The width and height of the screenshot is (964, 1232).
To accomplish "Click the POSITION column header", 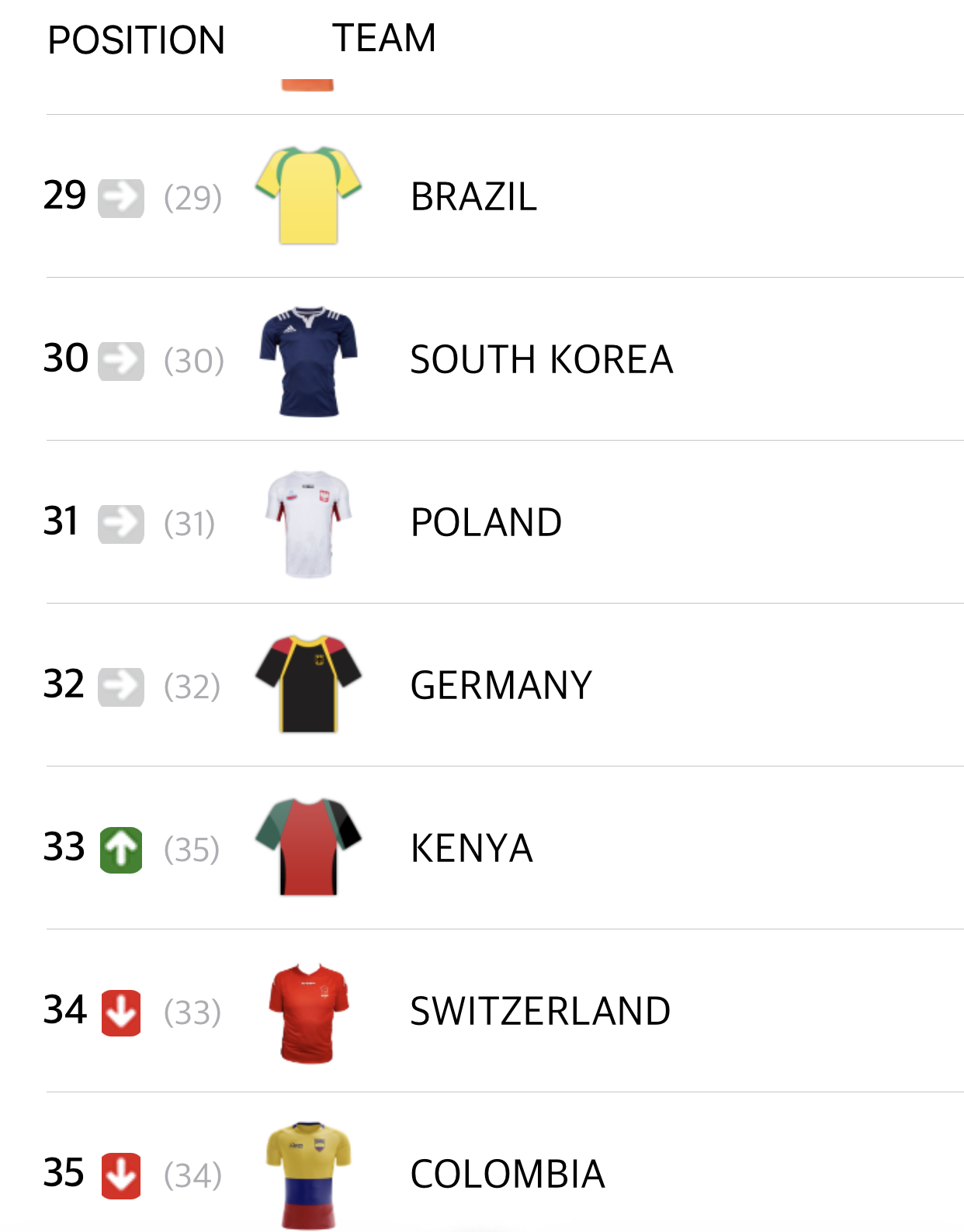I will coord(136,40).
